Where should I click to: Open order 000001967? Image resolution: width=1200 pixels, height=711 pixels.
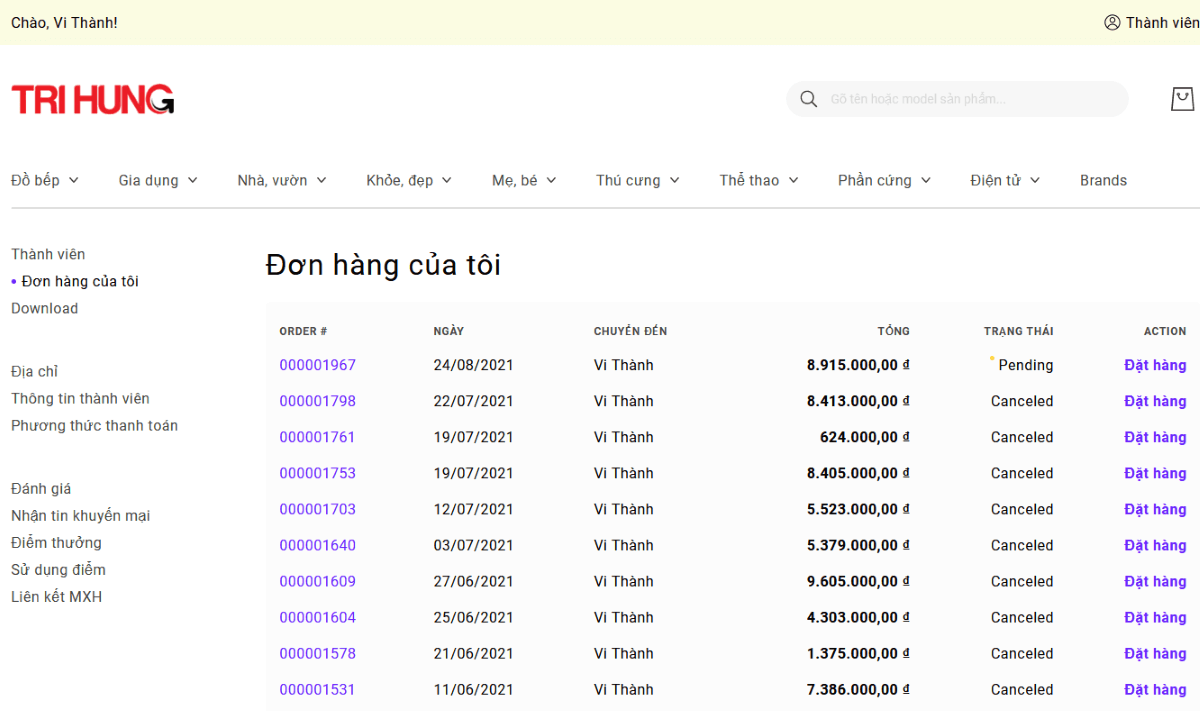[317, 365]
